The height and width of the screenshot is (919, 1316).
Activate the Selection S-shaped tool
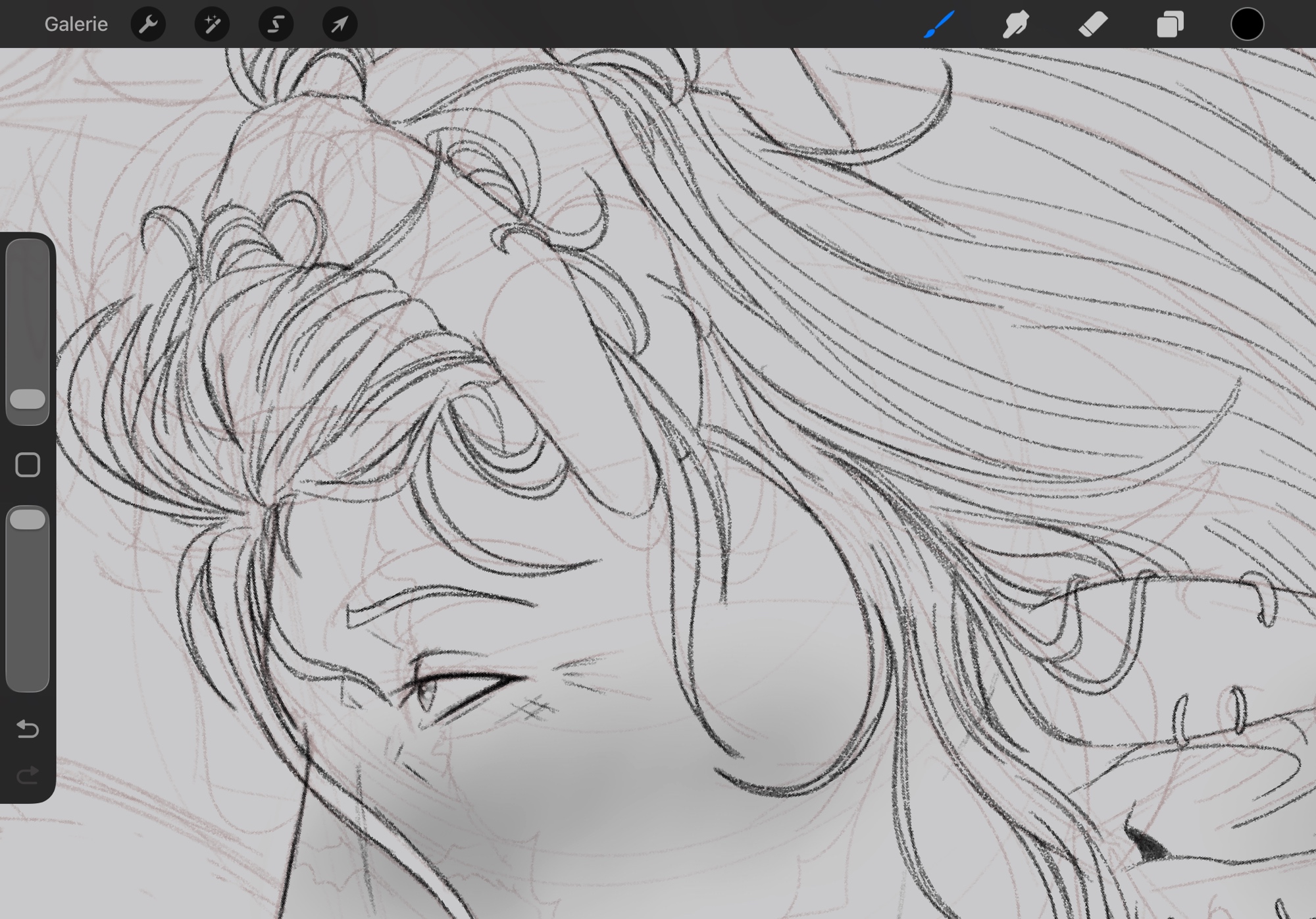point(276,24)
